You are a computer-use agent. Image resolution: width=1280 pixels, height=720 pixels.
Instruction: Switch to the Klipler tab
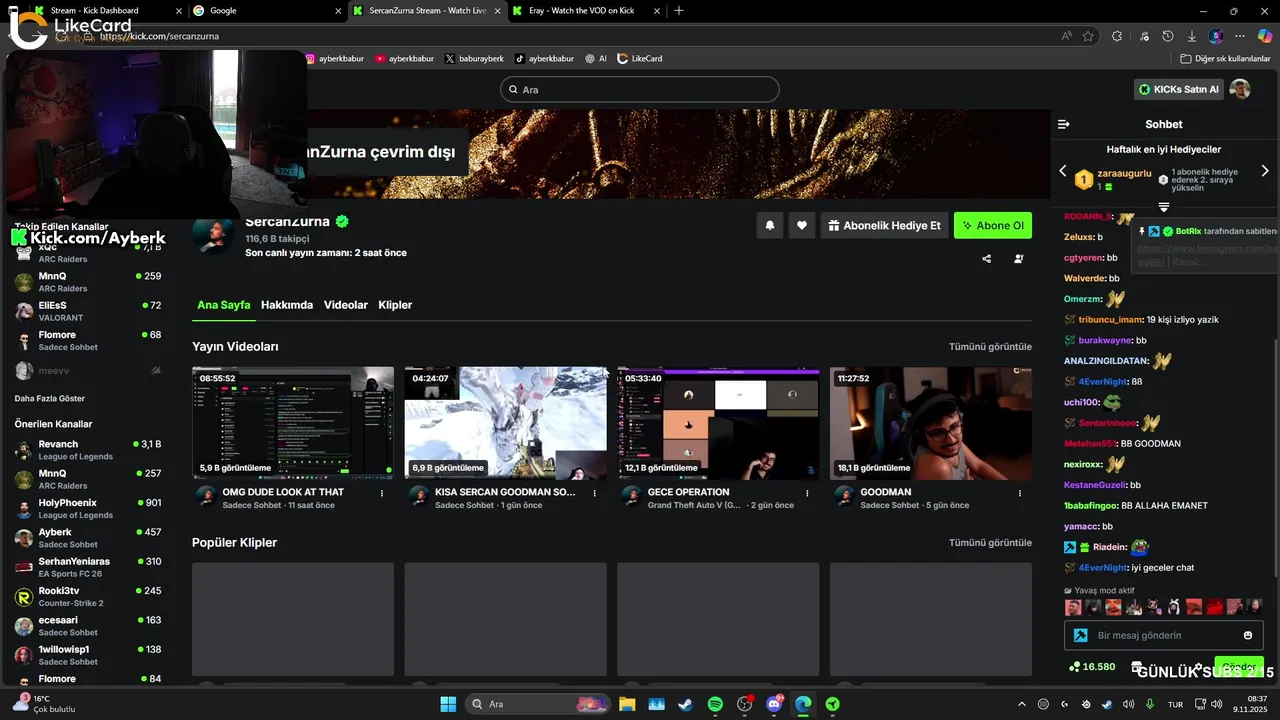pyautogui.click(x=395, y=305)
